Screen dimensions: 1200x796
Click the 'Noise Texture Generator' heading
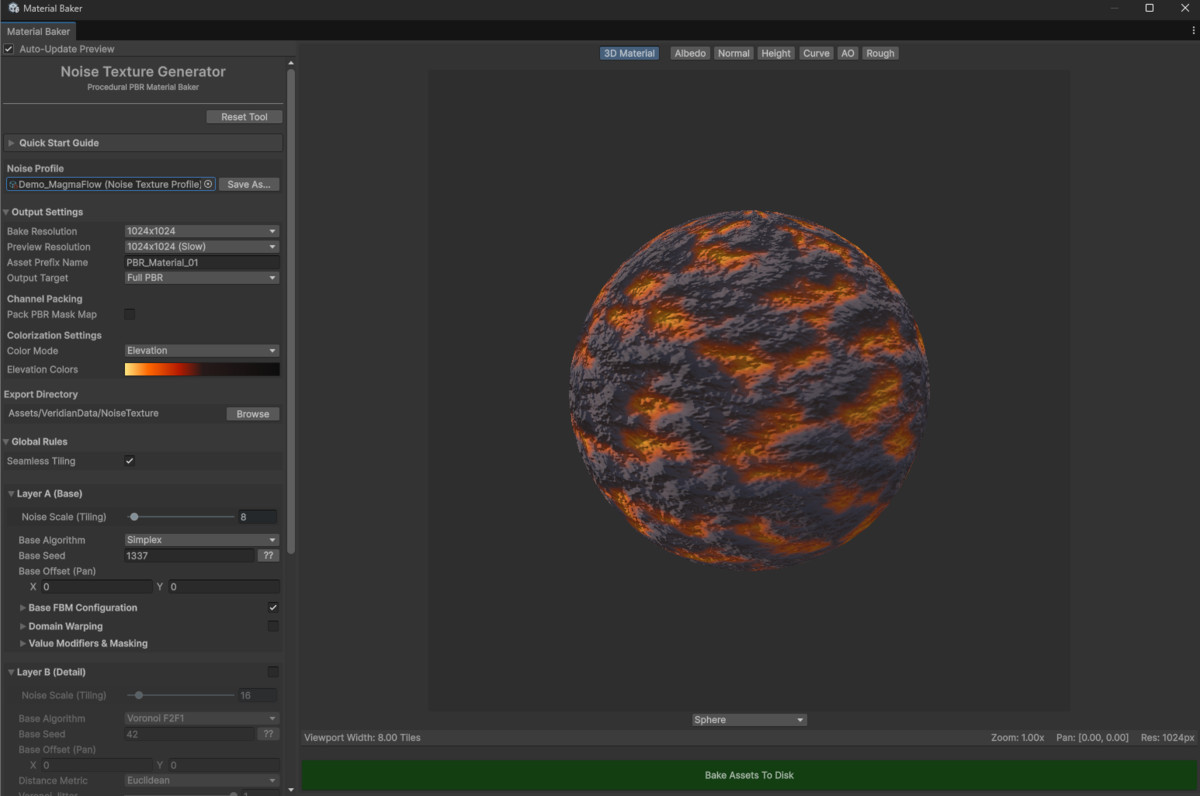143,72
